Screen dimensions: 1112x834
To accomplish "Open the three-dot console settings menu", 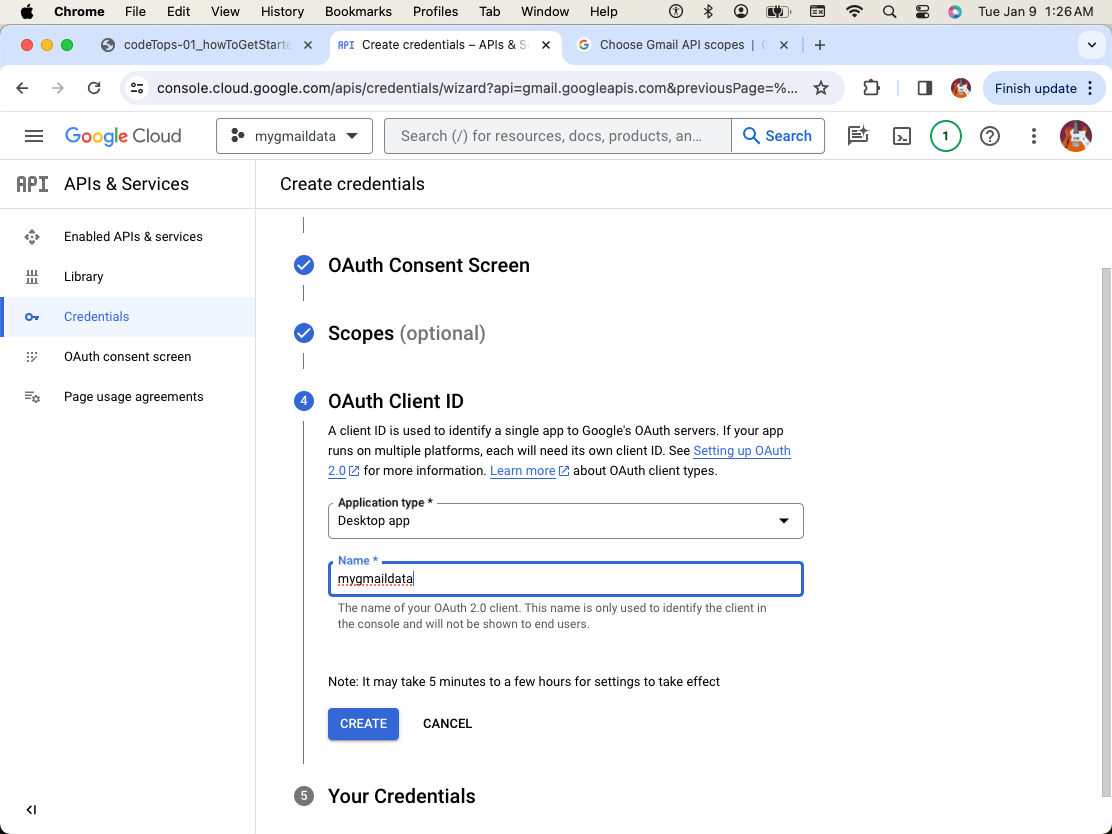I will pos(1033,136).
